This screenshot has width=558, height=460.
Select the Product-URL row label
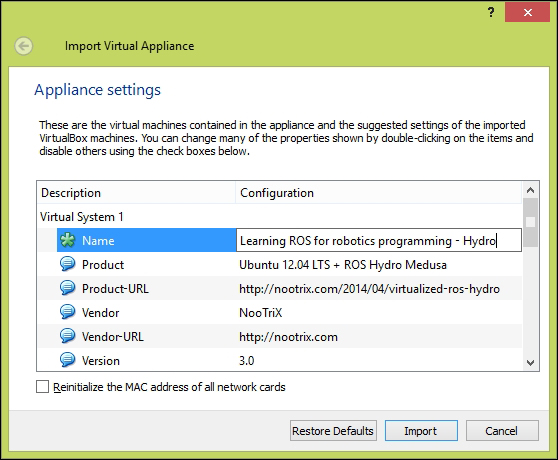(115, 289)
